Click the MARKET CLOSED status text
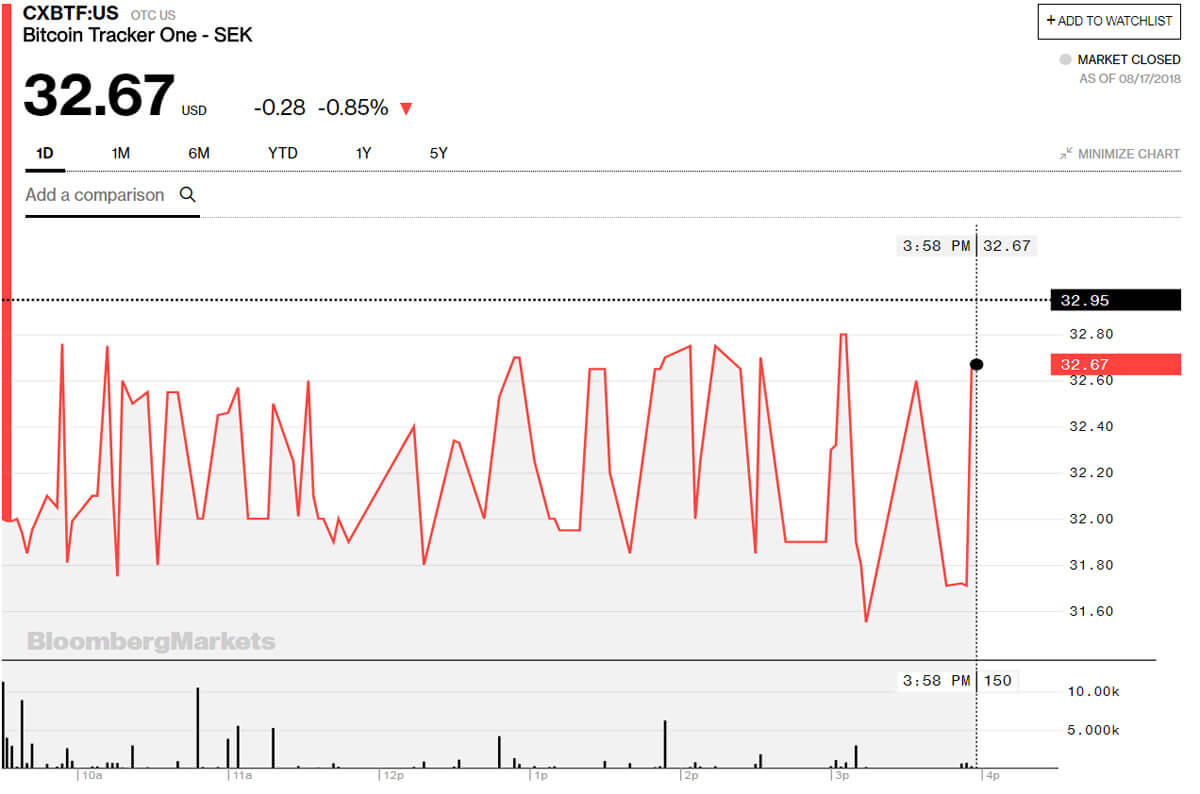The height and width of the screenshot is (794, 1200). tap(1129, 60)
